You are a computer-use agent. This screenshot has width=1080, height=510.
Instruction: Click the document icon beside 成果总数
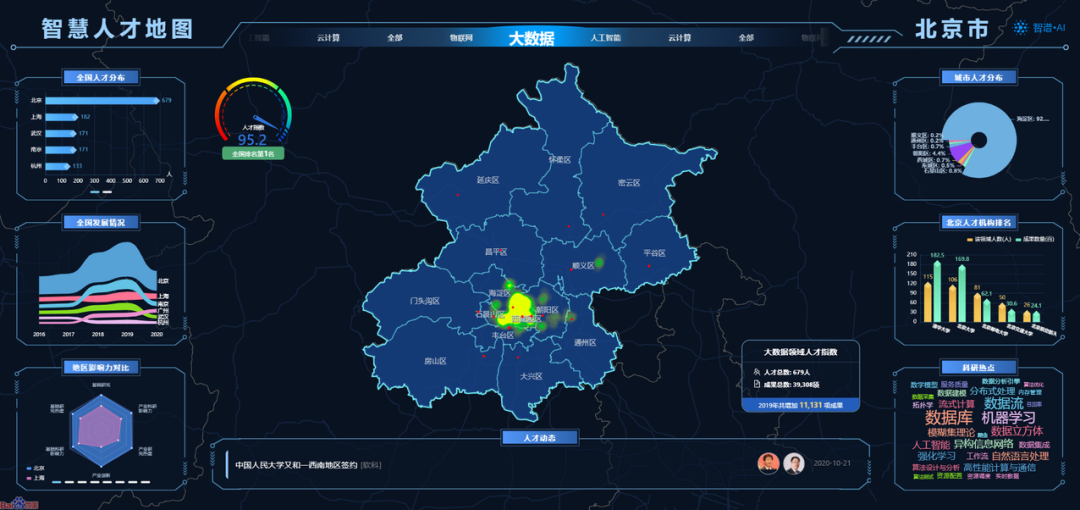click(x=757, y=384)
